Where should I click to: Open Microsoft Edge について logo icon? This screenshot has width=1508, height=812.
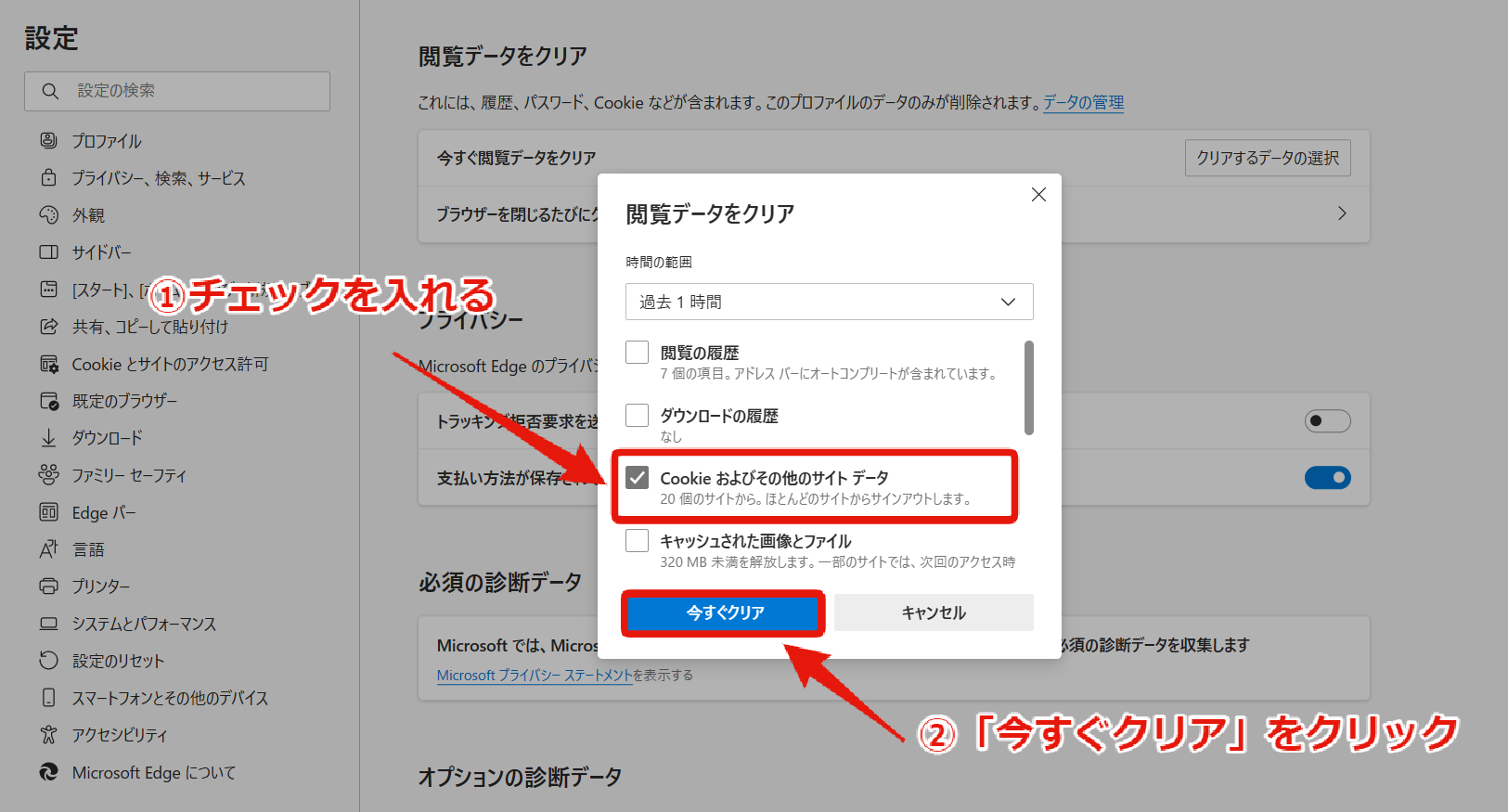(x=49, y=772)
